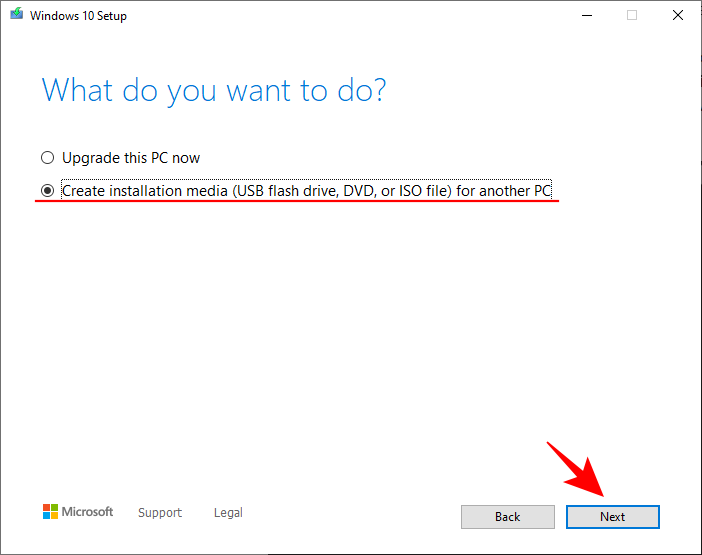Open the Legal link
The image size is (702, 555).
pos(228,512)
